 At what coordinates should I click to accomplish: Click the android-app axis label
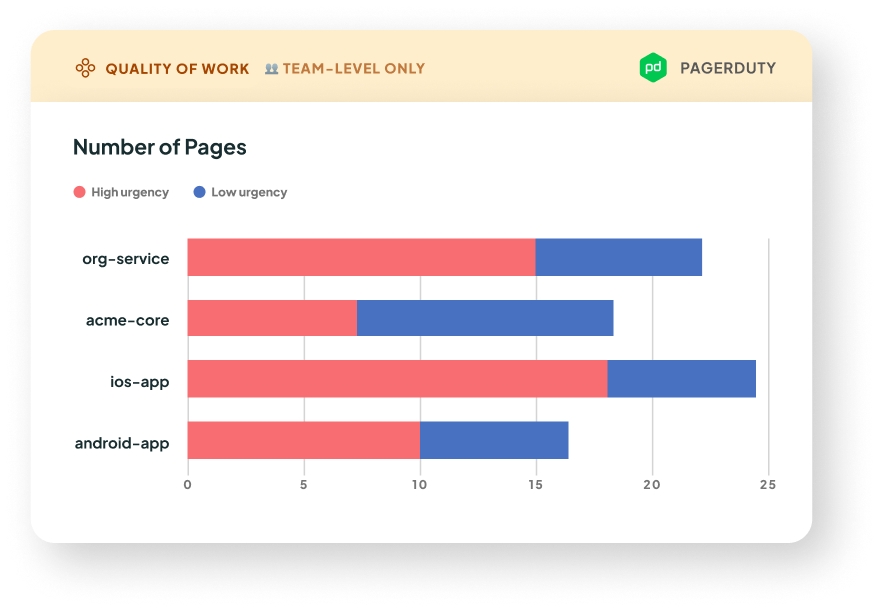[x=122, y=442]
